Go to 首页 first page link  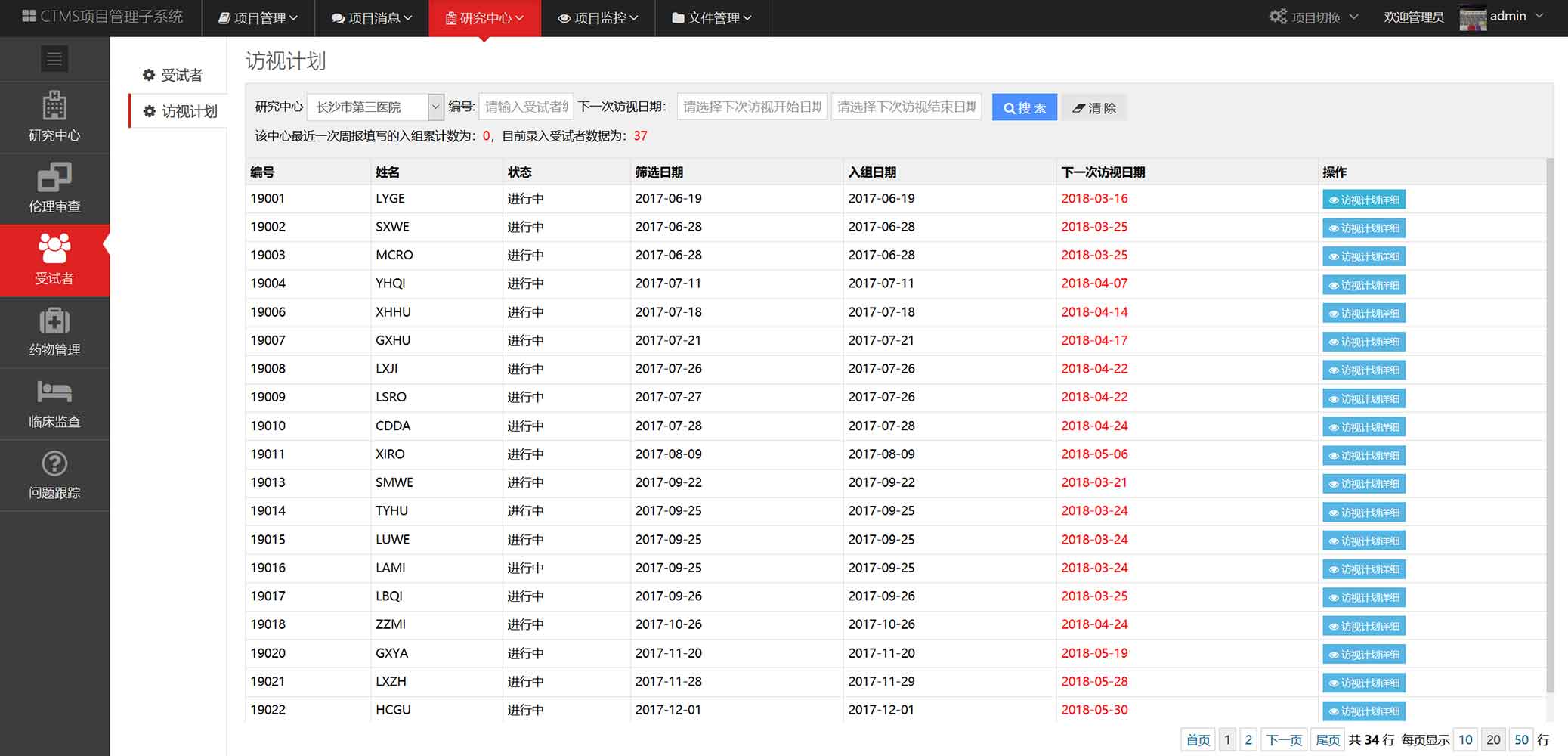tap(1198, 739)
